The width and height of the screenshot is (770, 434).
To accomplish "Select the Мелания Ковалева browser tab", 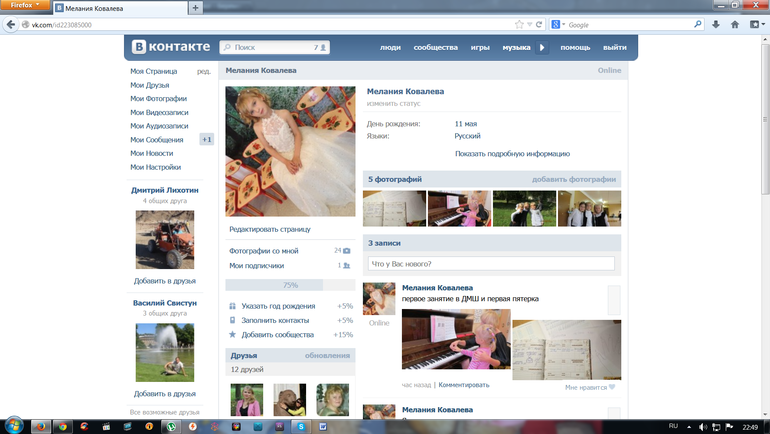I will (x=120, y=8).
